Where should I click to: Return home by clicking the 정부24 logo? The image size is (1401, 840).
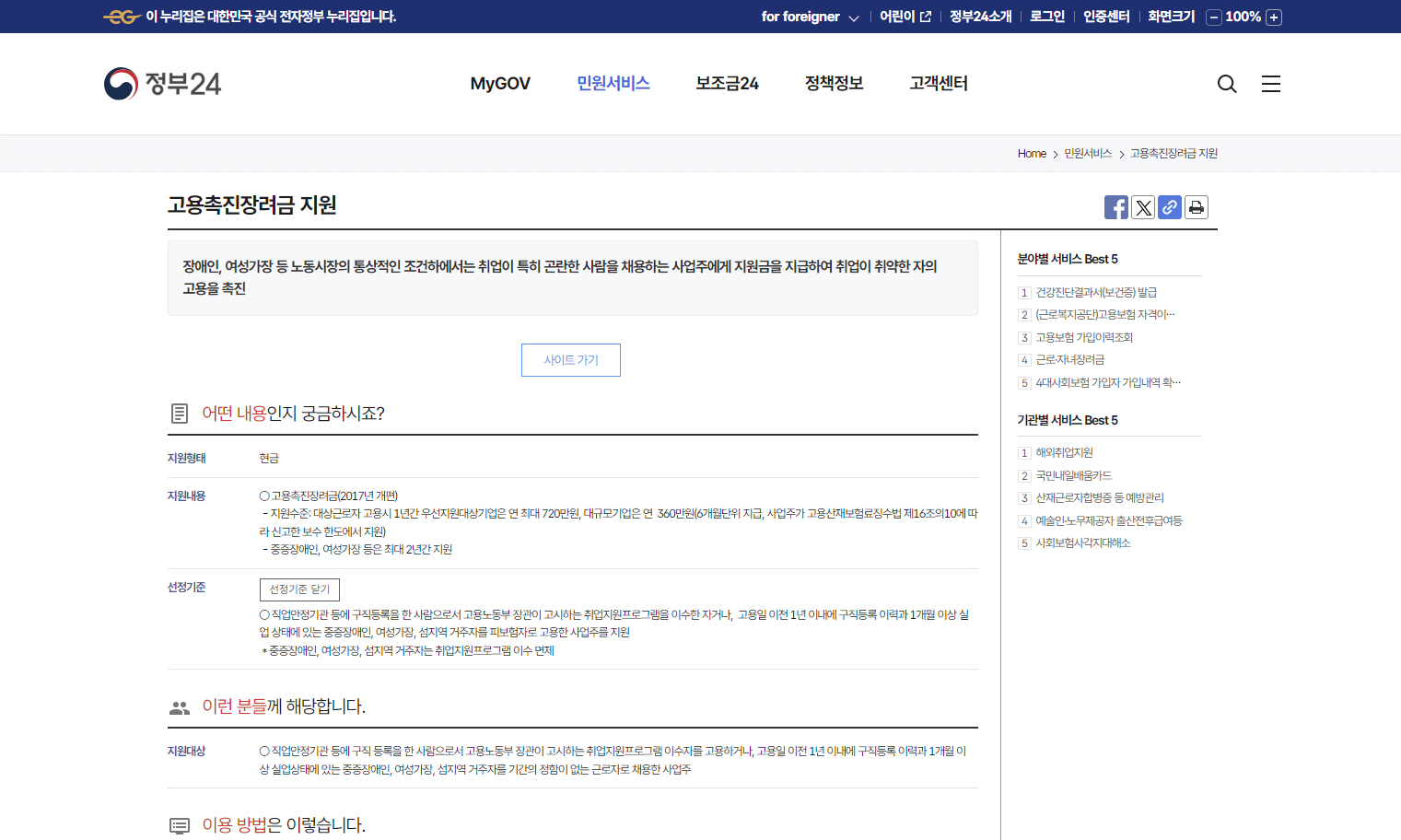[x=162, y=84]
